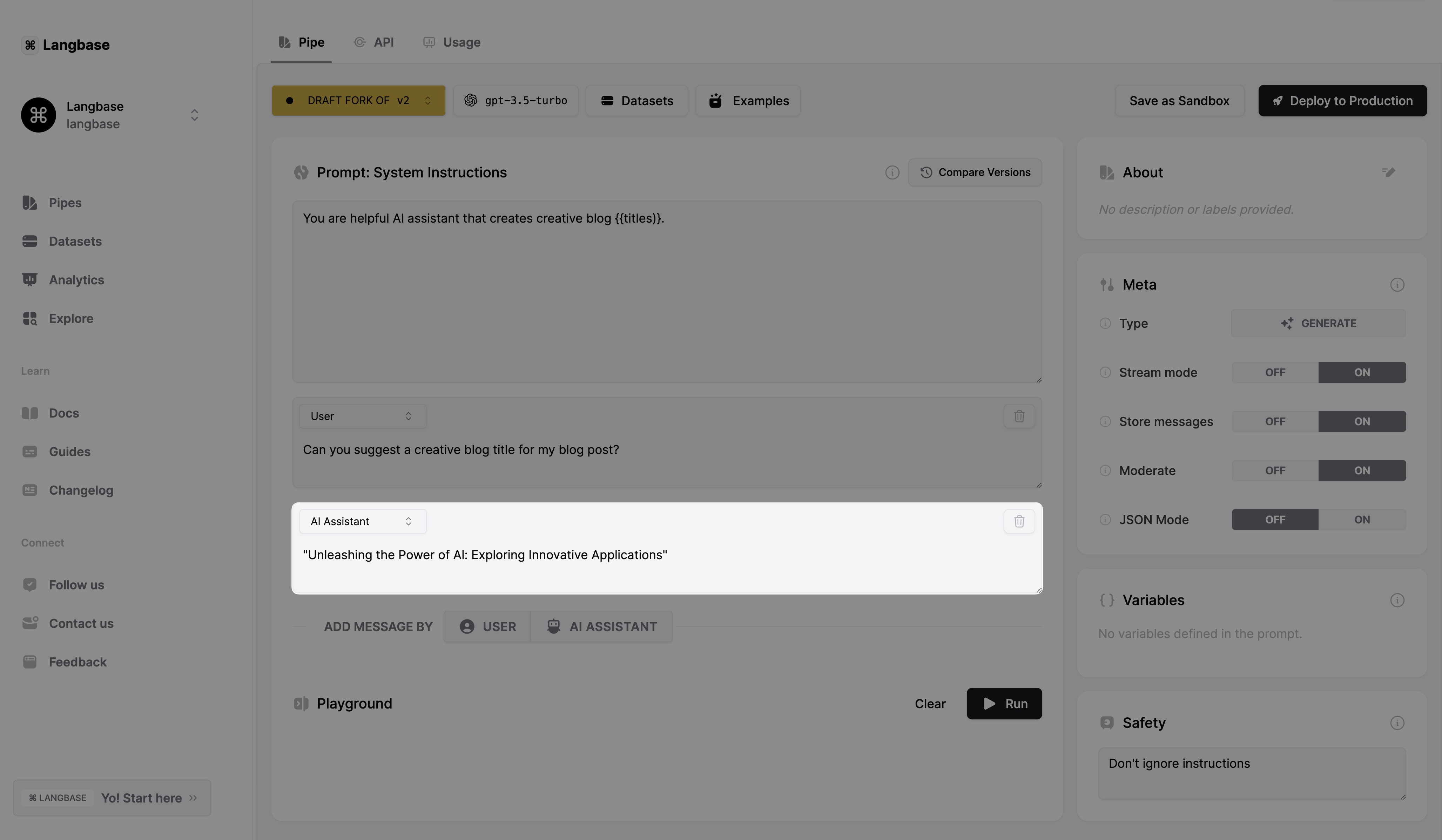Switch to the API tab
This screenshot has height=840, width=1442.
point(374,42)
